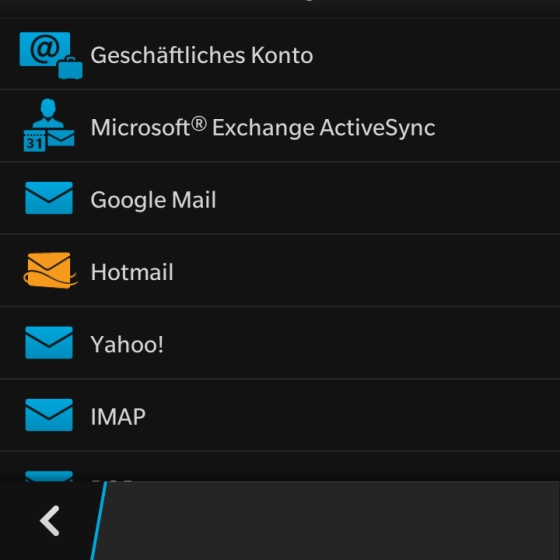
Task: Tap the Google Mail envelope icon
Action: 49,198
